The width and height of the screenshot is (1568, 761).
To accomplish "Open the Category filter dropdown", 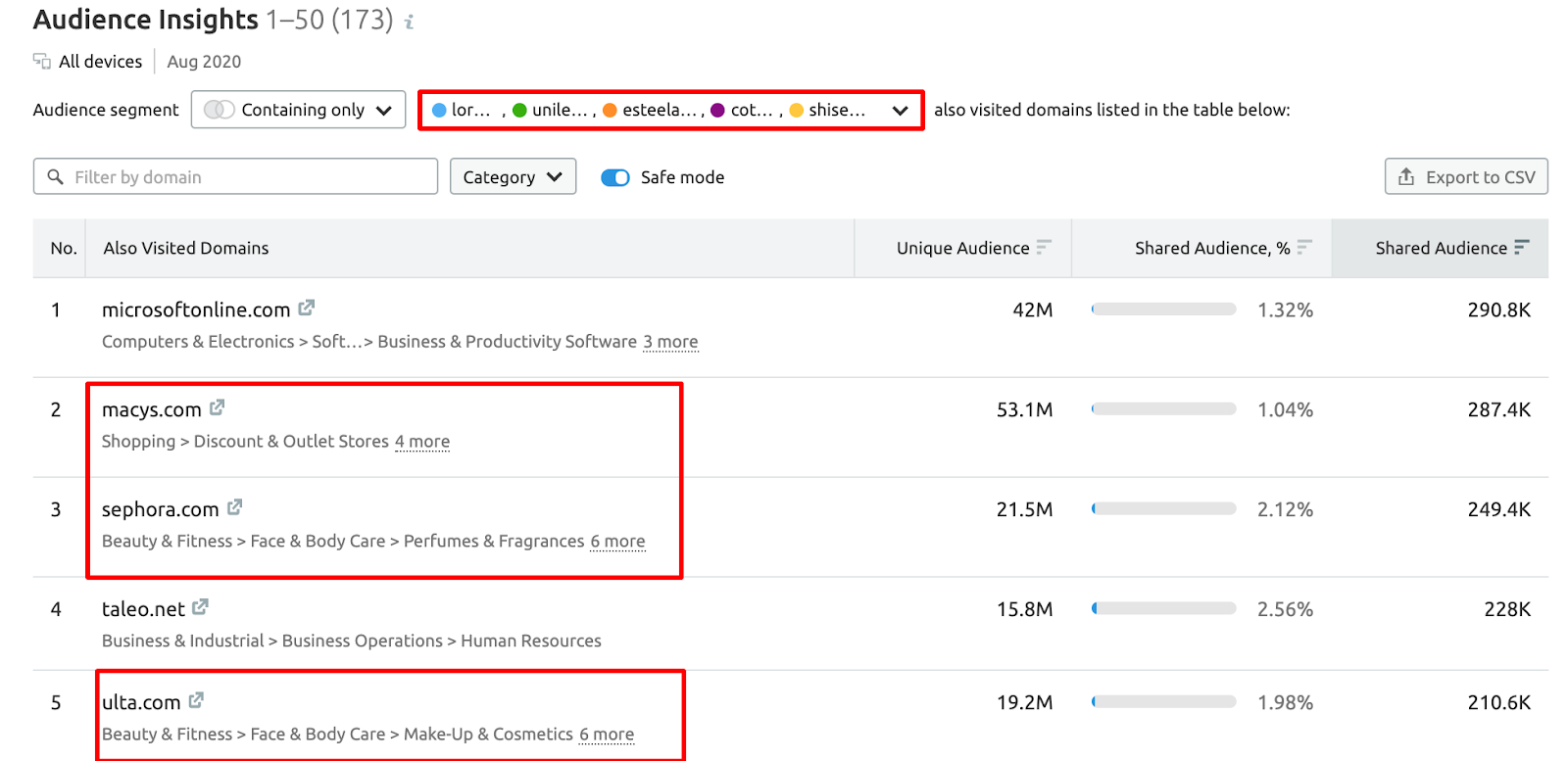I will point(513,177).
